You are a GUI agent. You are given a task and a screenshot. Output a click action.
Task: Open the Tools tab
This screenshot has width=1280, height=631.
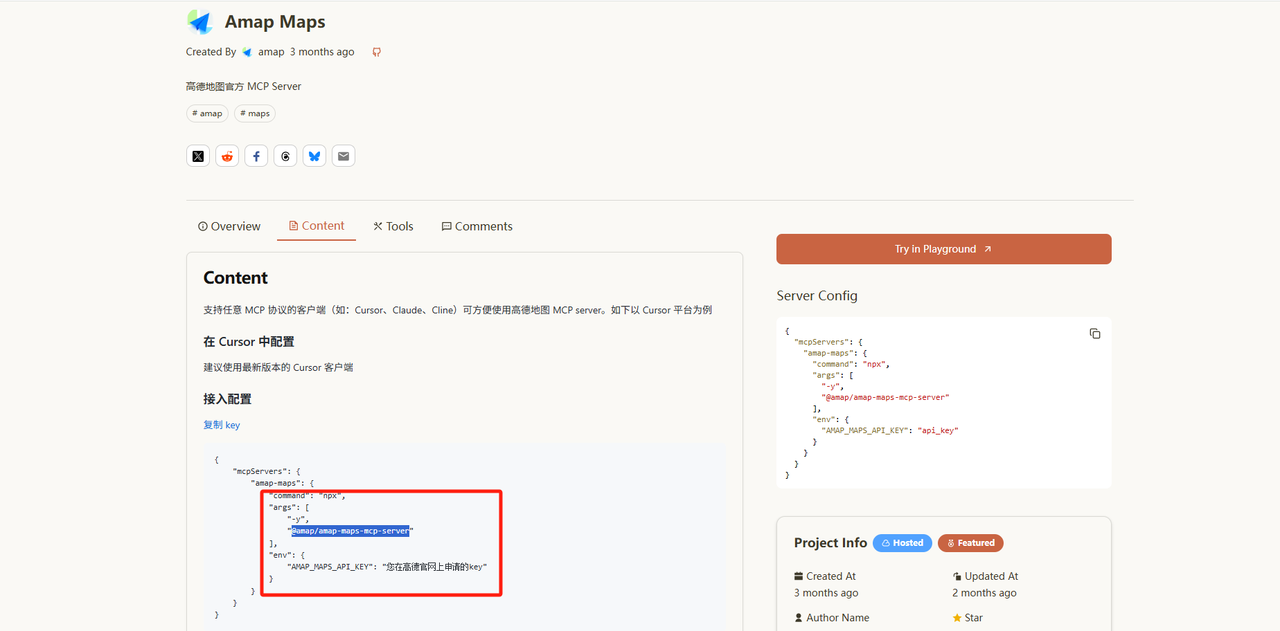pyautogui.click(x=393, y=226)
